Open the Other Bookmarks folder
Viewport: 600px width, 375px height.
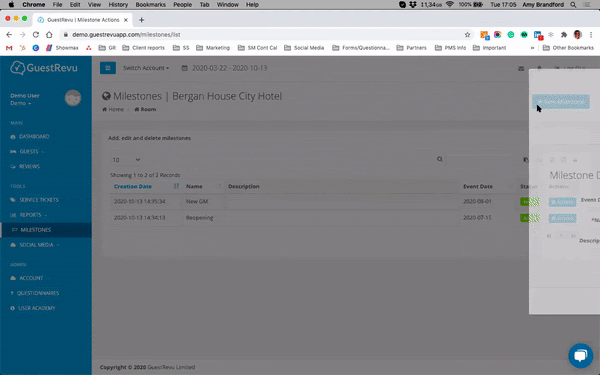coord(568,48)
